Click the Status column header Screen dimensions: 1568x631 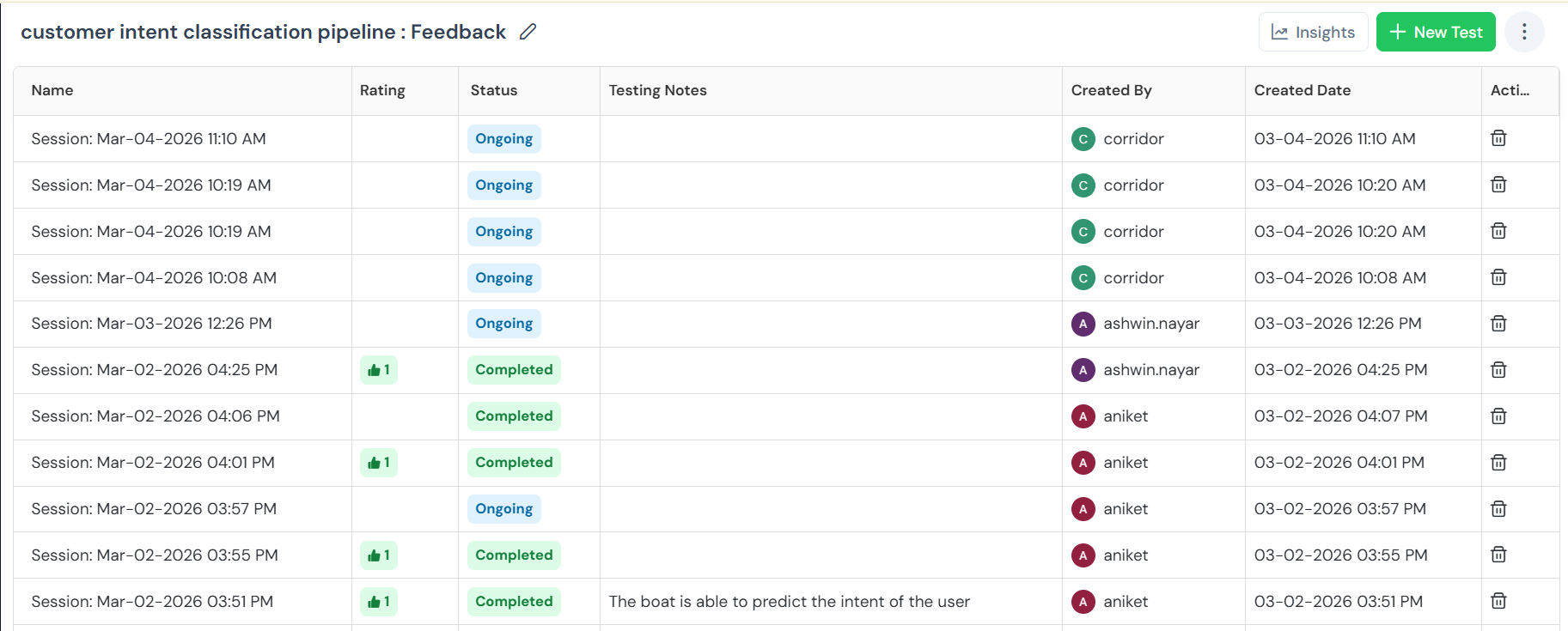(x=493, y=90)
